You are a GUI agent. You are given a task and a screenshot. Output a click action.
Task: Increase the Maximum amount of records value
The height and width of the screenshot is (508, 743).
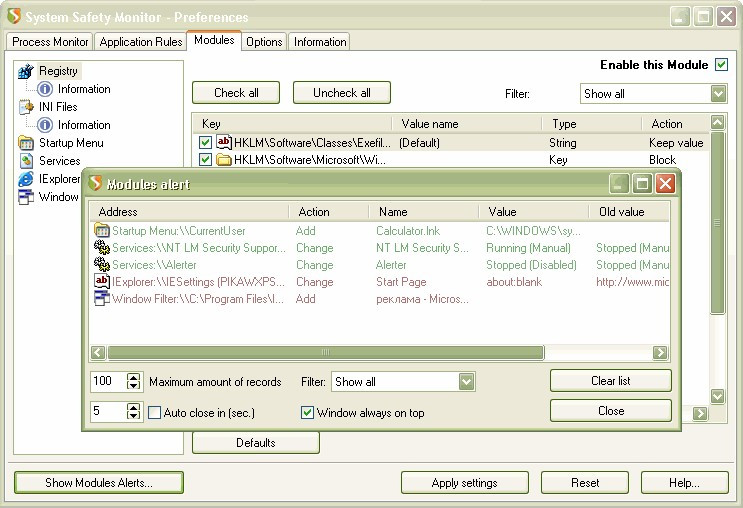coord(134,377)
